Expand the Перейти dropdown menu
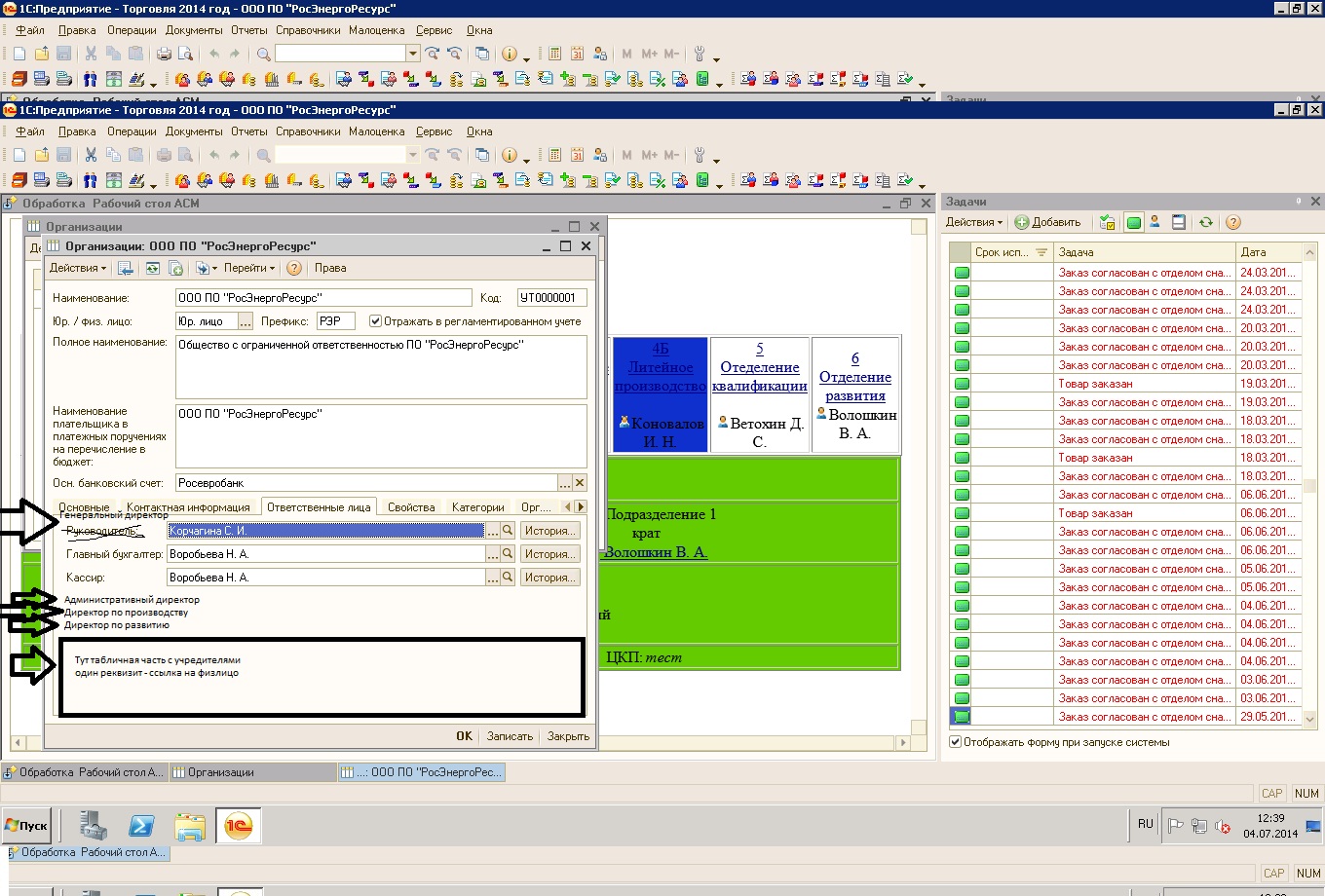The height and width of the screenshot is (896, 1325). (x=249, y=268)
